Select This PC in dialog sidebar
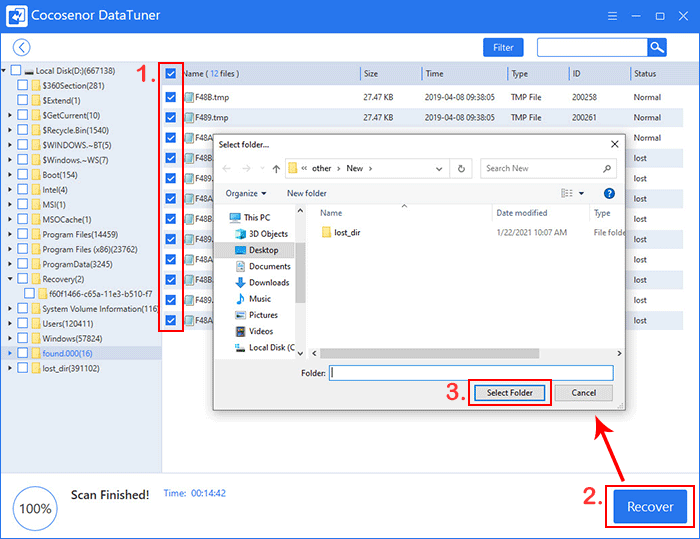The image size is (700, 539). [x=250, y=217]
